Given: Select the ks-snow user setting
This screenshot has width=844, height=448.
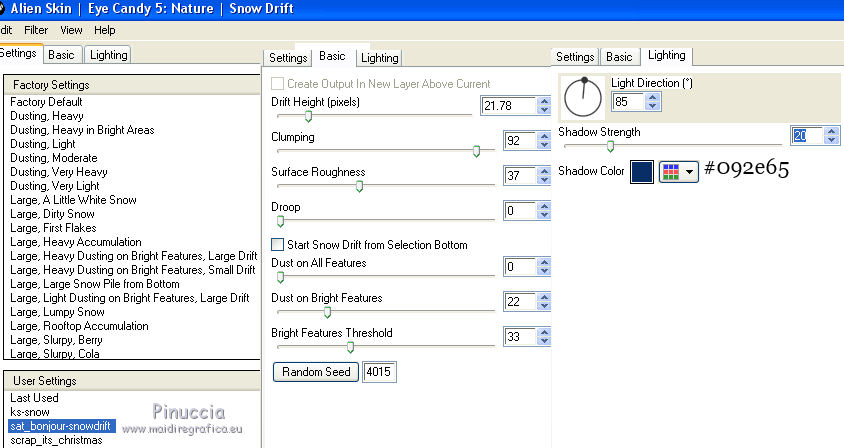Looking at the screenshot, I should click(x=30, y=412).
